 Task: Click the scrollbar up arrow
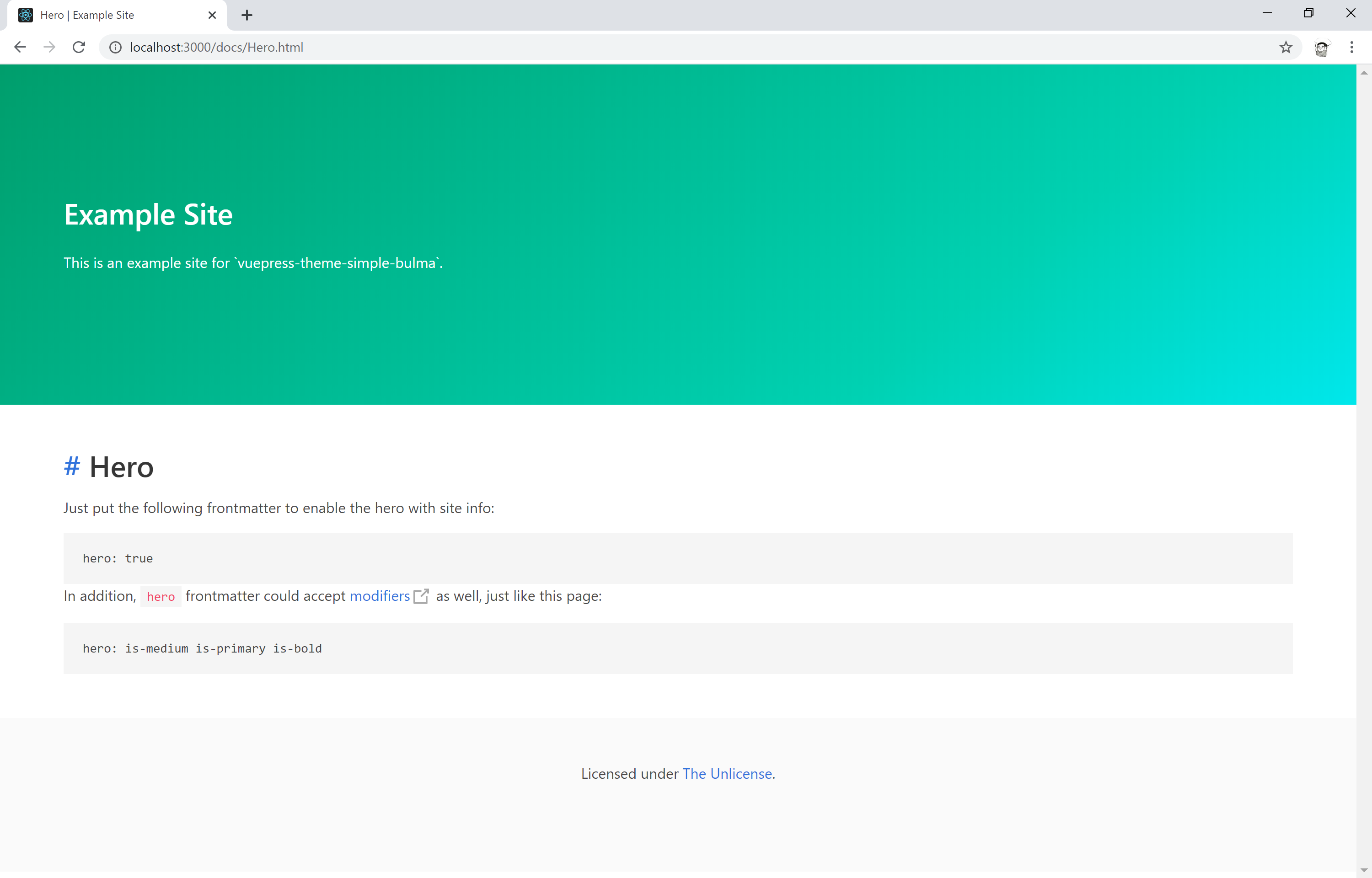[1364, 72]
